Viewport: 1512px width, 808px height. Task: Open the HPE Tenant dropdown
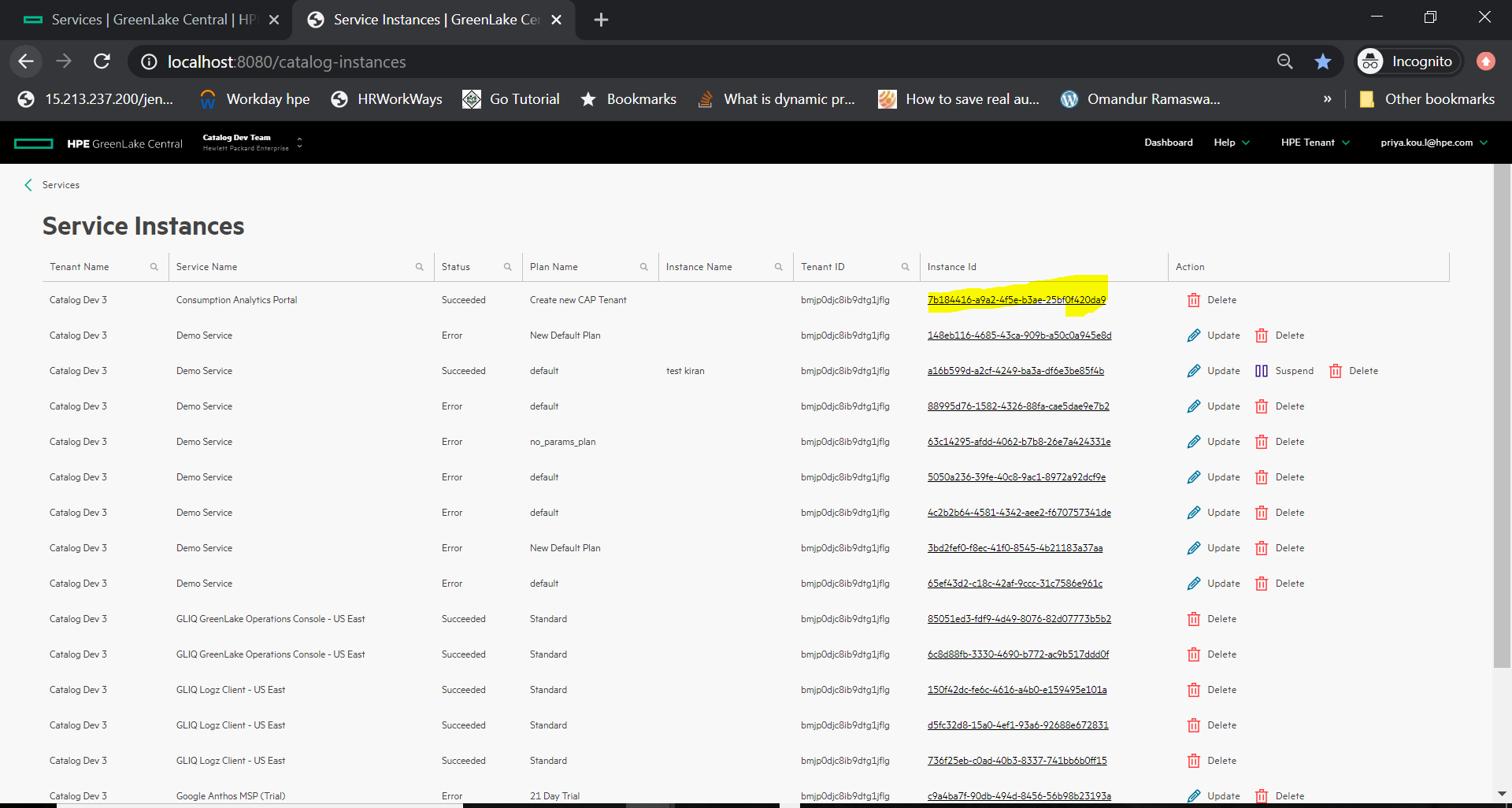pos(1314,143)
